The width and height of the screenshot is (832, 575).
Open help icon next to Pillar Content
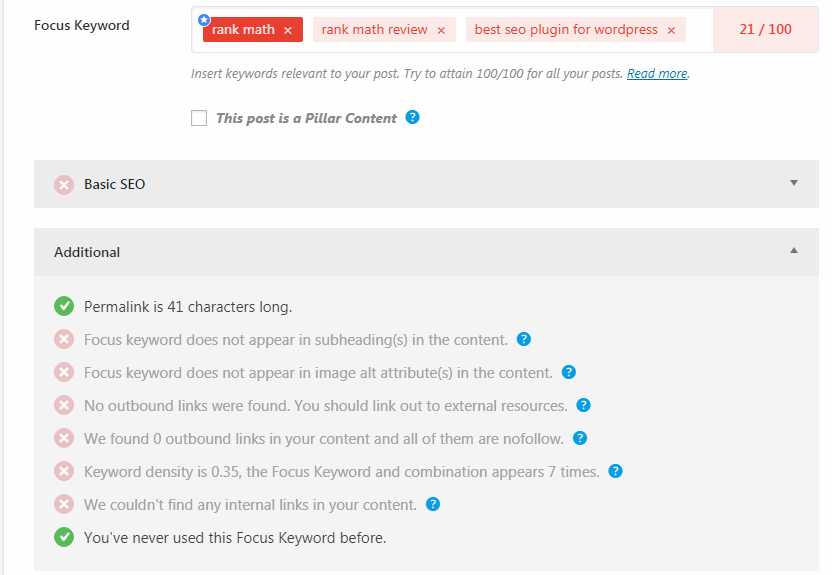coord(412,117)
